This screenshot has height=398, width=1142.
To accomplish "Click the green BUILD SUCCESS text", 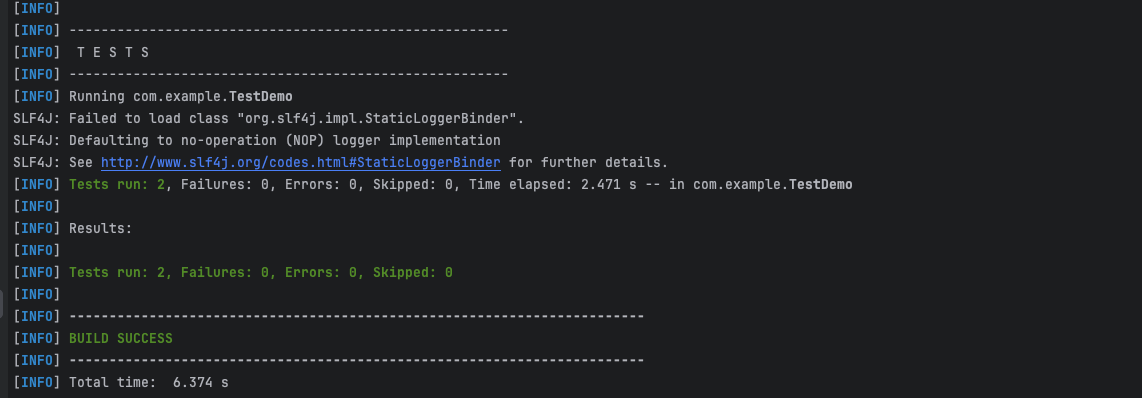I will coord(121,338).
